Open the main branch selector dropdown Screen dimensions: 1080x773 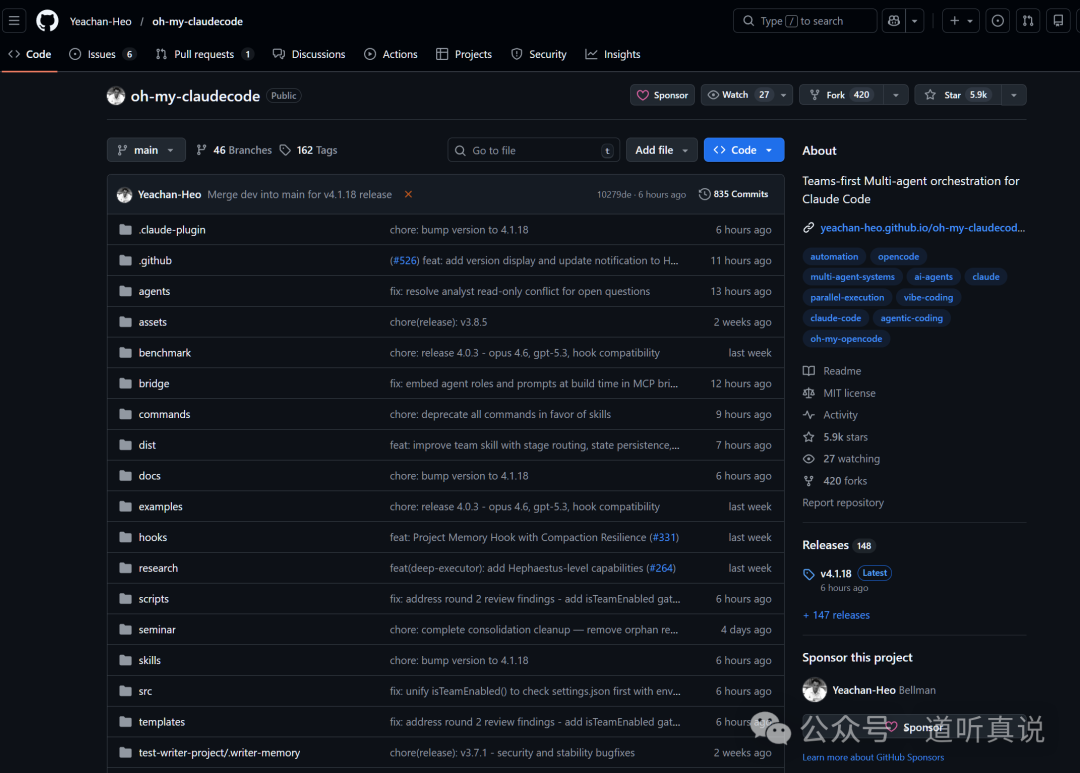(146, 149)
